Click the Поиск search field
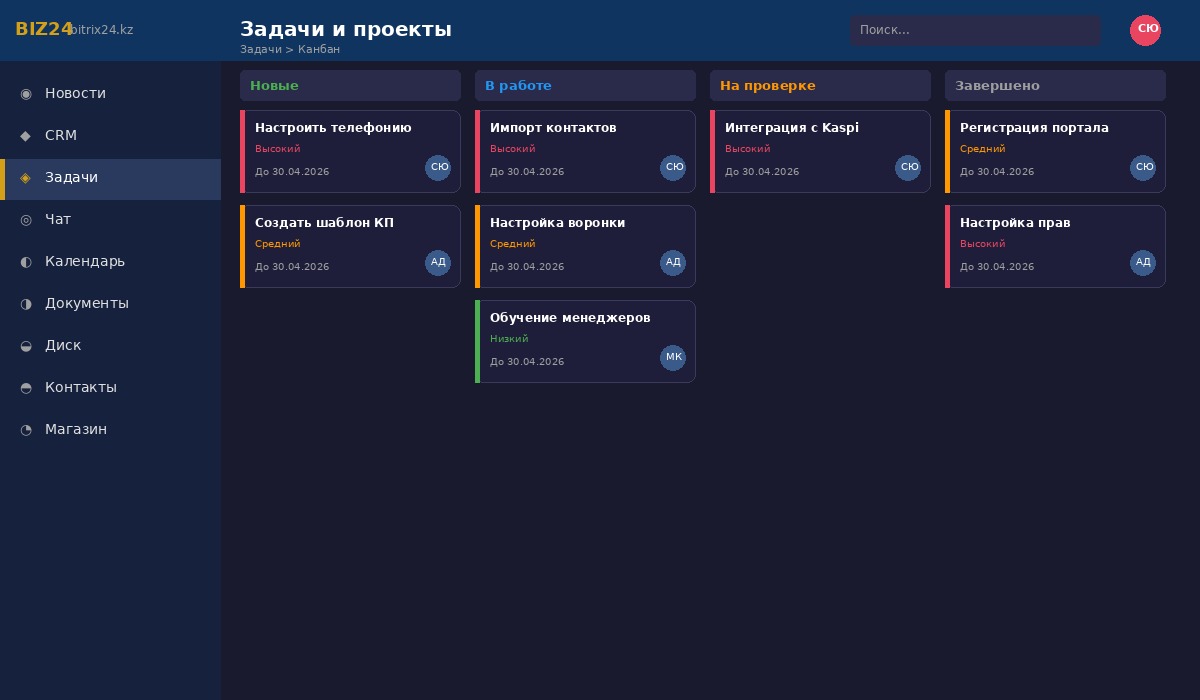The height and width of the screenshot is (700, 1200). 975,30
